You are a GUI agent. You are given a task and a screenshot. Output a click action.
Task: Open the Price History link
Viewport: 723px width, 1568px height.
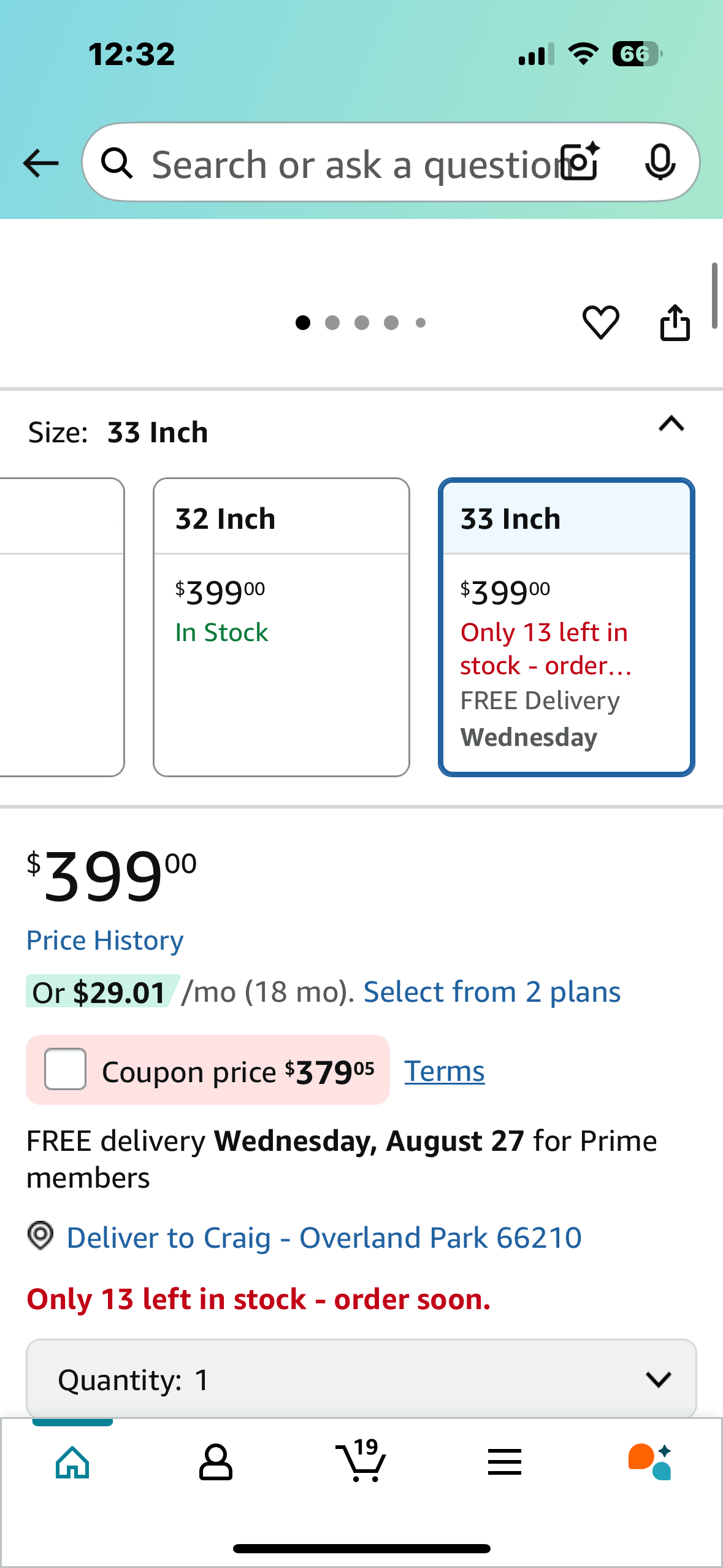click(x=105, y=940)
